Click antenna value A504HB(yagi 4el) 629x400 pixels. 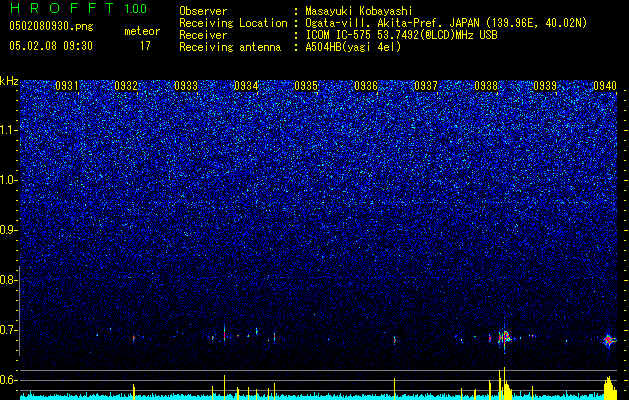353,47
